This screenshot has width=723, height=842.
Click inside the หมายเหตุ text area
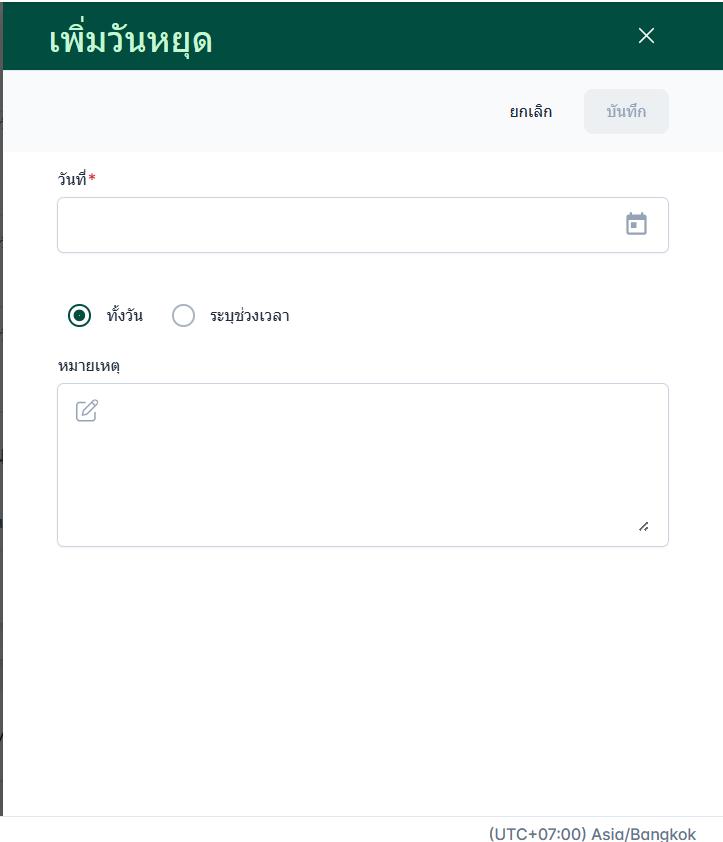pyautogui.click(x=362, y=470)
